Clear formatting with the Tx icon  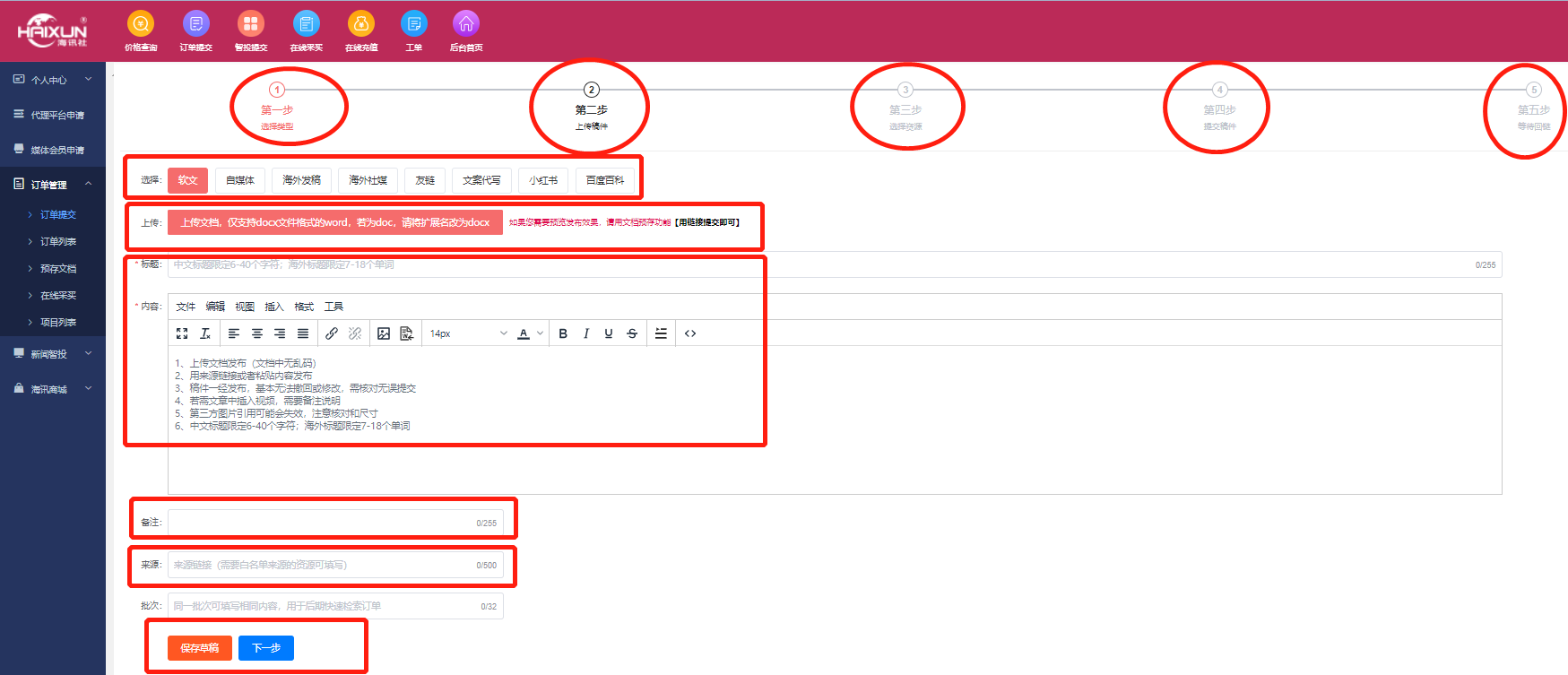coord(205,333)
